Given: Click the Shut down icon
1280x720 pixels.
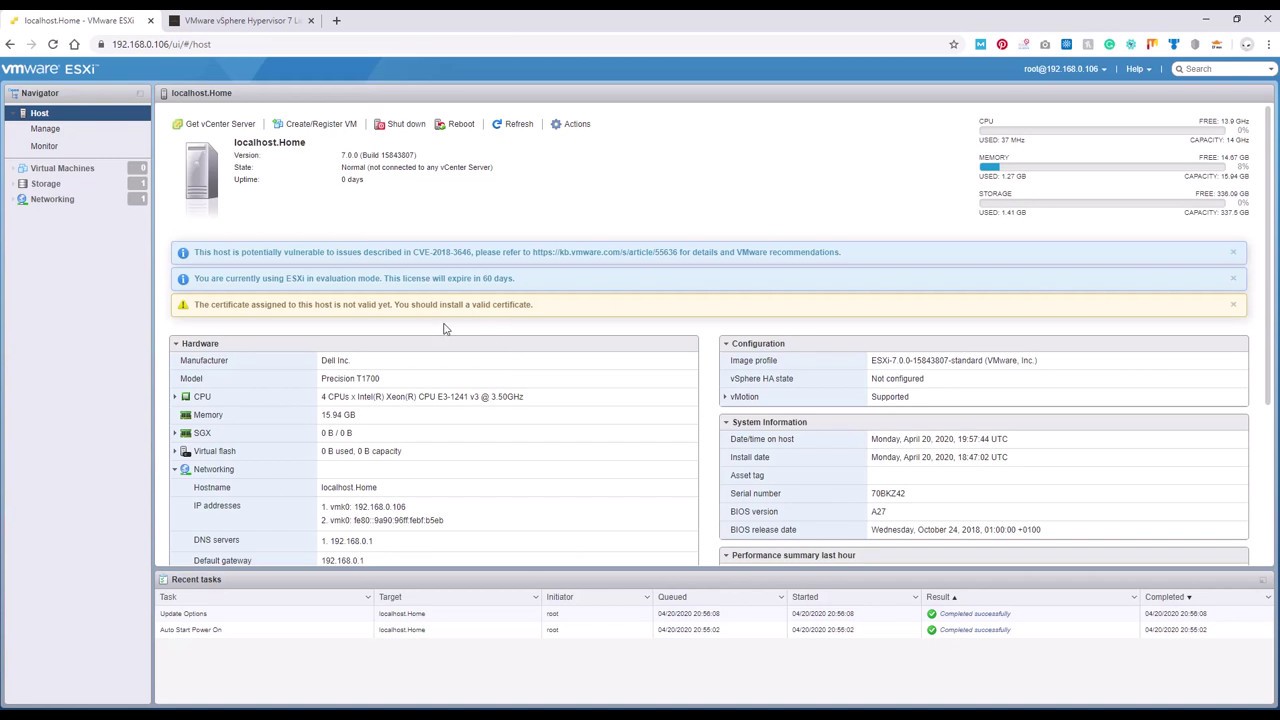Looking at the screenshot, I should [x=380, y=124].
